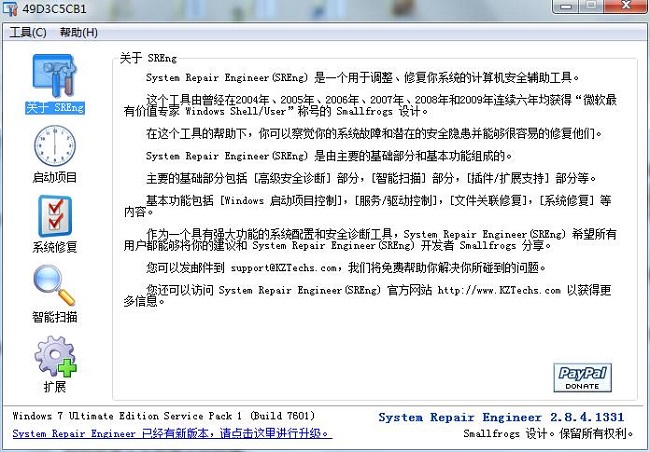Maximize the SREng window
The height and width of the screenshot is (452, 650).
(x=591, y=6)
